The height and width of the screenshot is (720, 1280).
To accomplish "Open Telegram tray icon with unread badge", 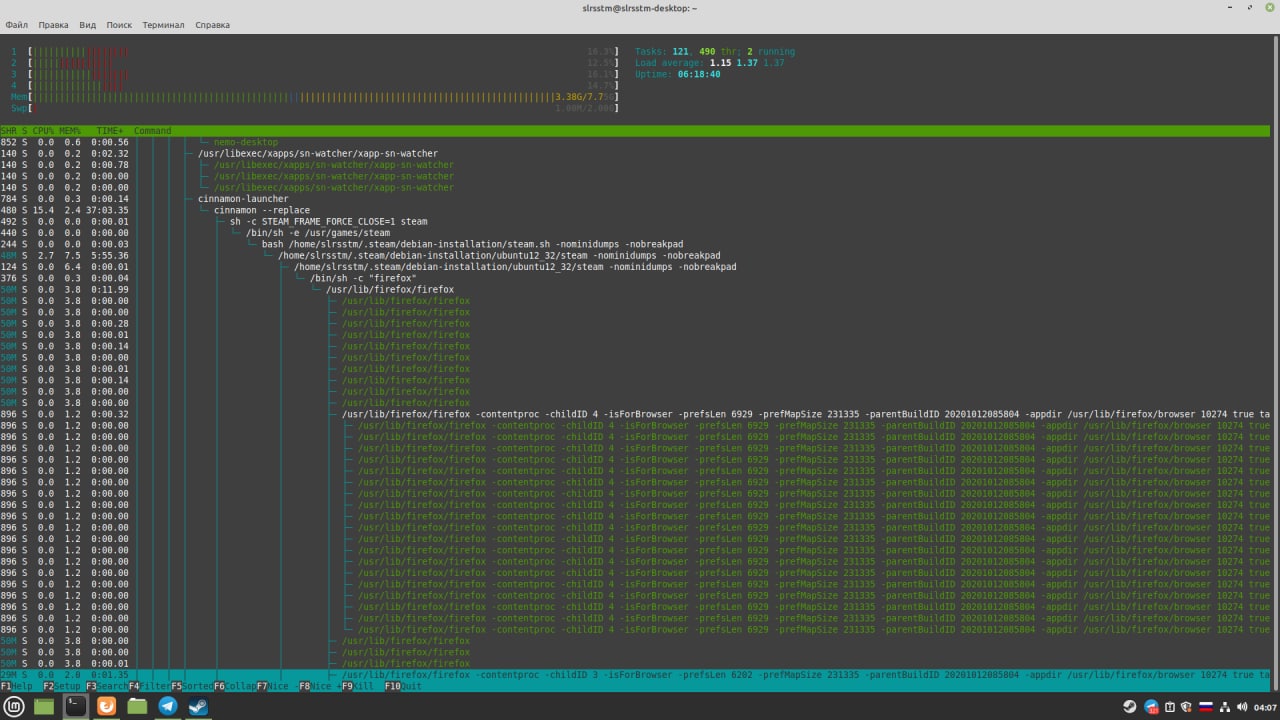I will pyautogui.click(x=1150, y=707).
